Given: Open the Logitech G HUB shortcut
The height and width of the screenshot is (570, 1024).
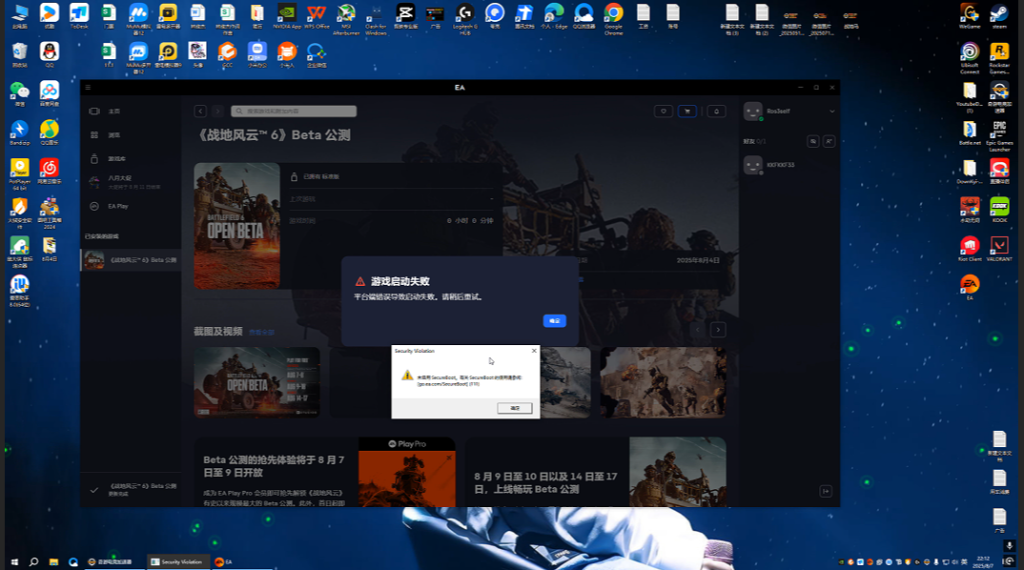Looking at the screenshot, I should 465,19.
